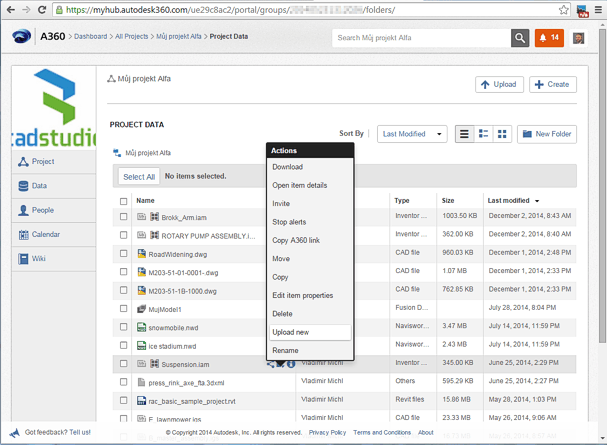The width and height of the screenshot is (607, 445).
Task: Click the DWG icon of M203-51-01-0001-.dwg
Action: 142,272
